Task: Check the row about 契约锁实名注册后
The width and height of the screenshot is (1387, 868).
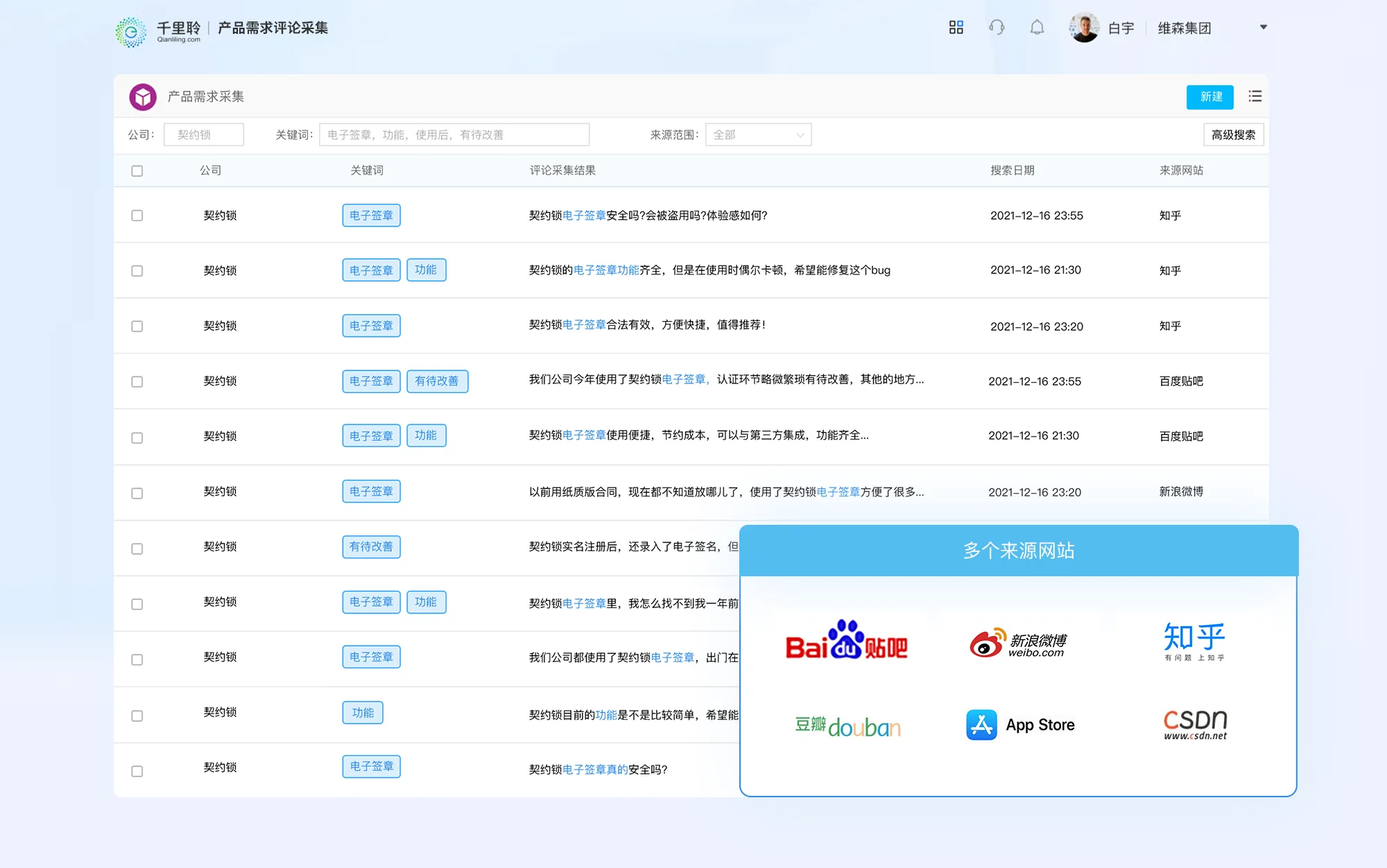Action: pos(137,548)
